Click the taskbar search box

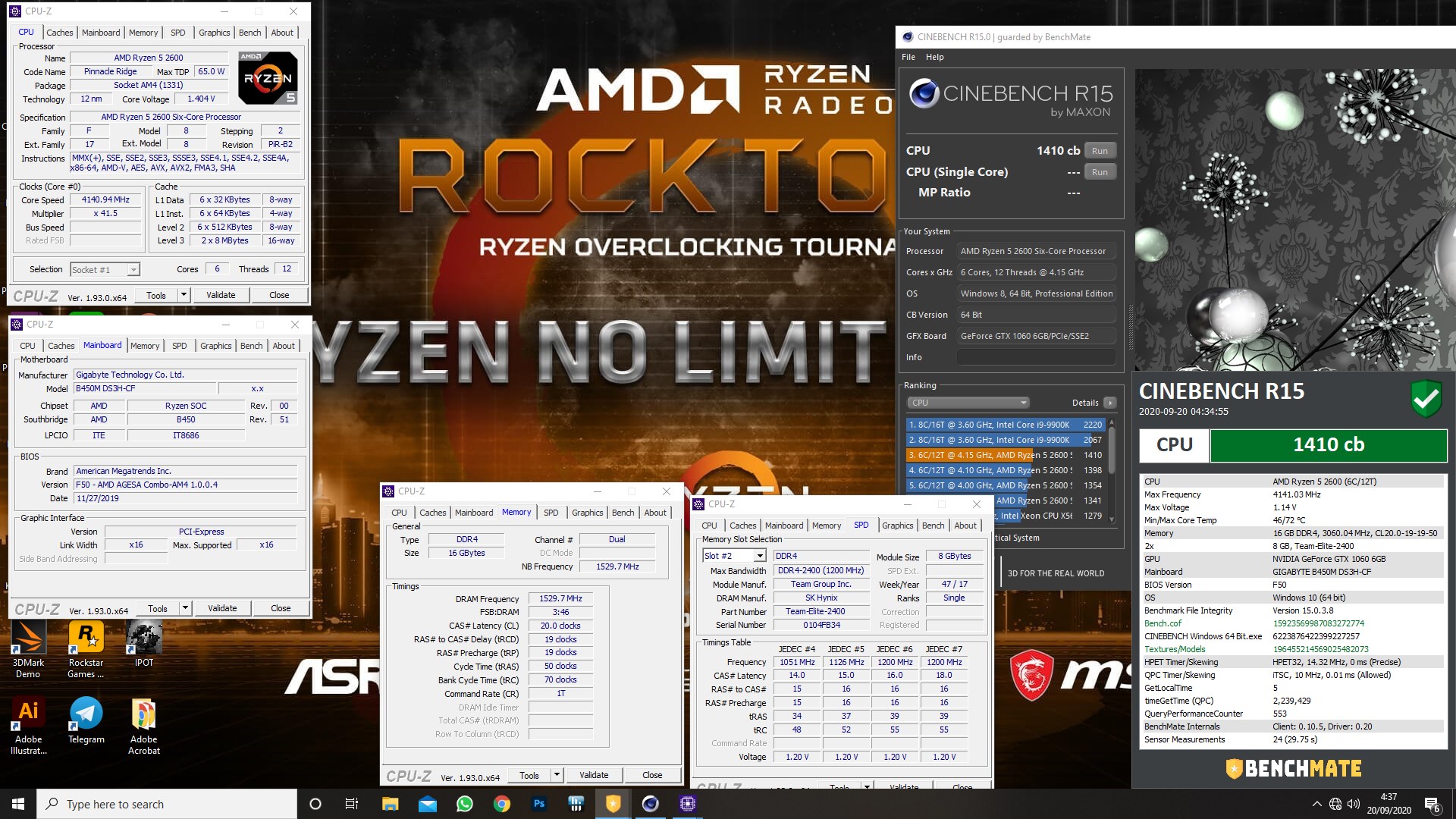pos(167,804)
